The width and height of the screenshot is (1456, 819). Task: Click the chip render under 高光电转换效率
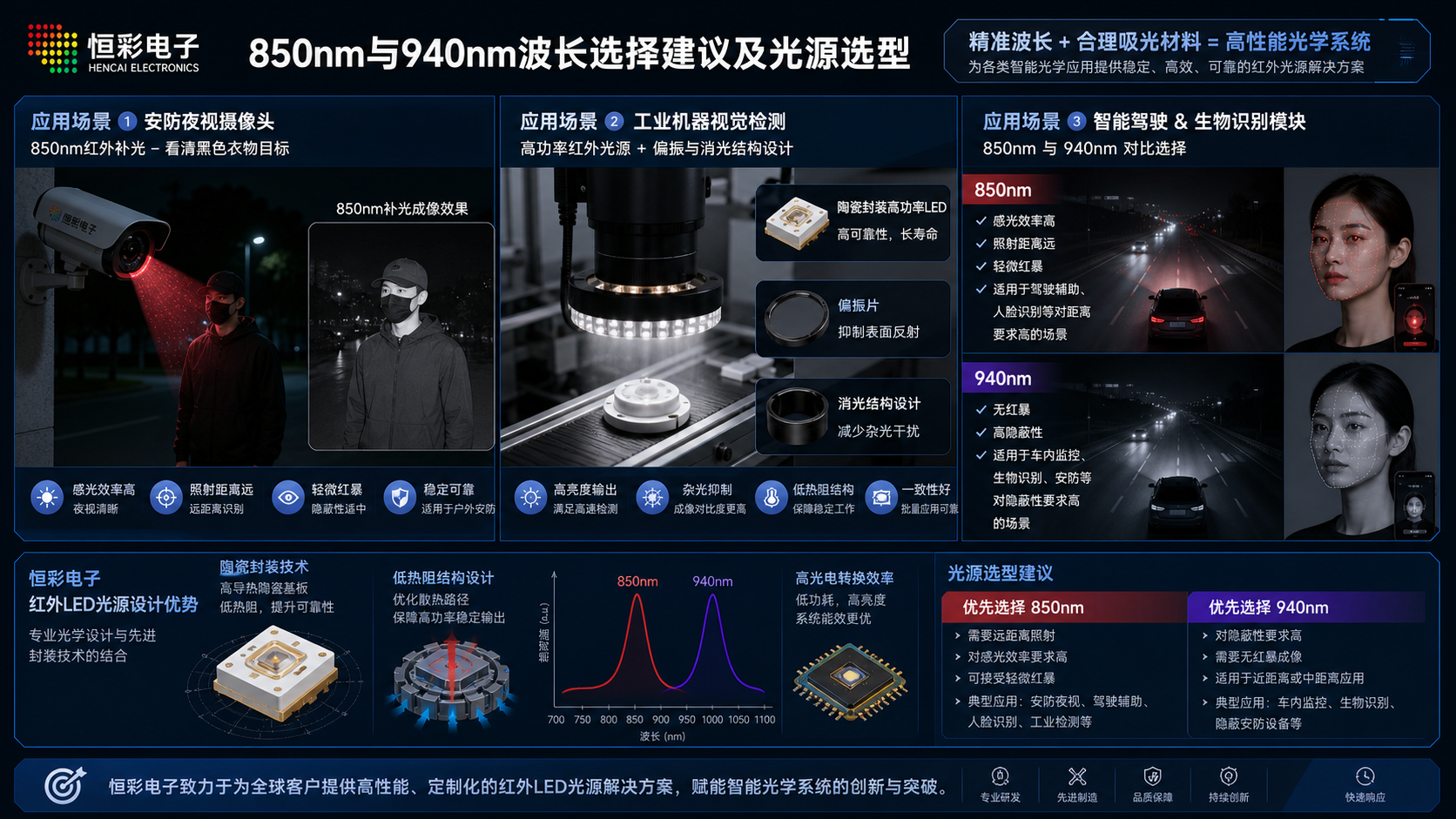tap(849, 681)
